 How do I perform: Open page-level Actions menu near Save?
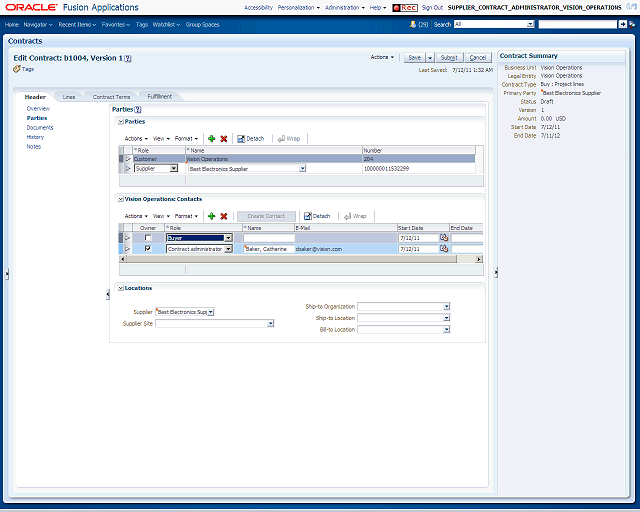[382, 57]
